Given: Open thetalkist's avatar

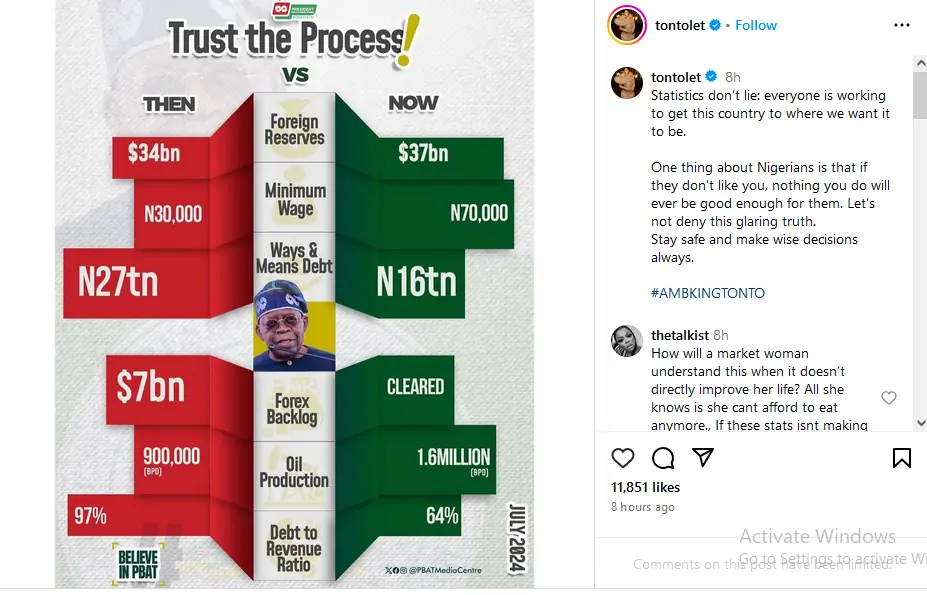Looking at the screenshot, I should pyautogui.click(x=626, y=341).
